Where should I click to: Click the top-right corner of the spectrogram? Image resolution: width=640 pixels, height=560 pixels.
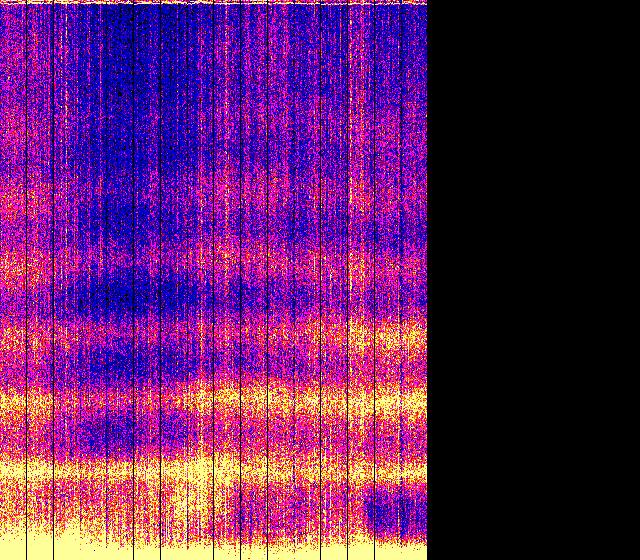click(425, 2)
